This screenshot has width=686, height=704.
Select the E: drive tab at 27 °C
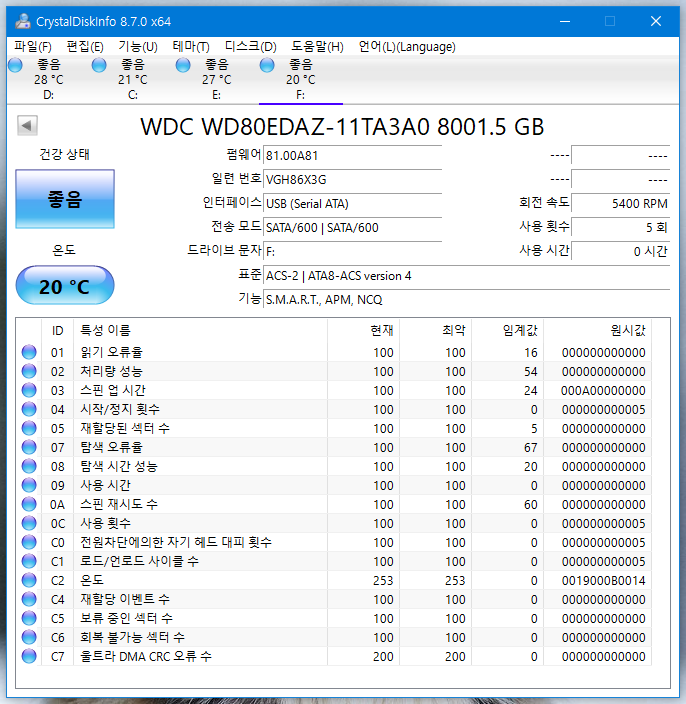(216, 79)
